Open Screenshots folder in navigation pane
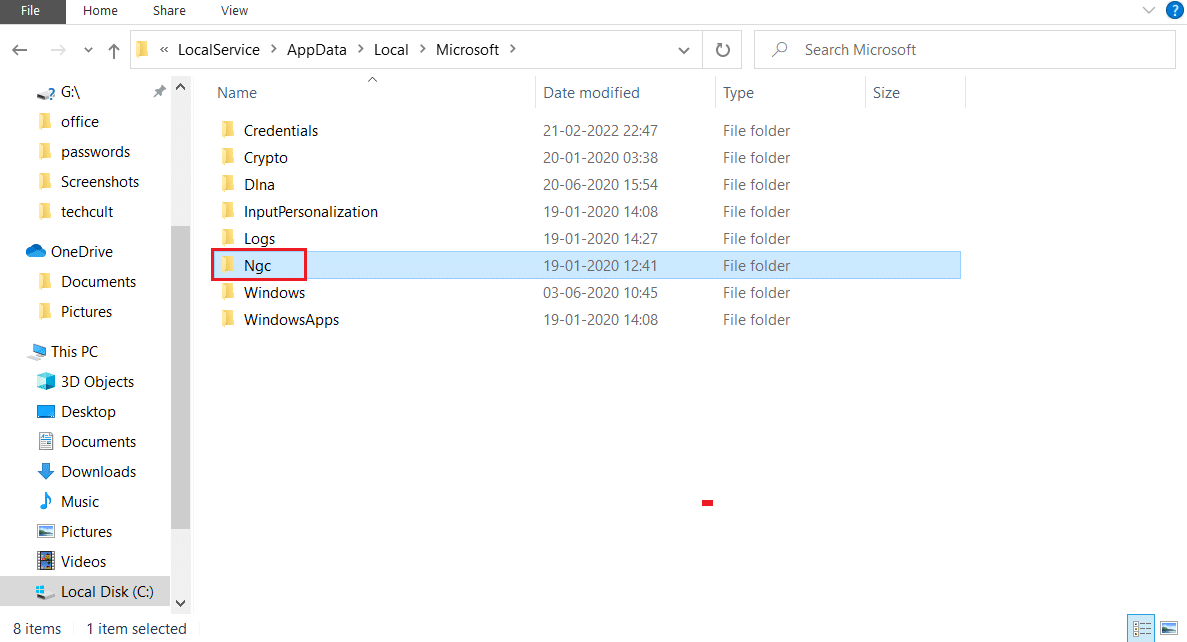1187x642 pixels. (100, 182)
